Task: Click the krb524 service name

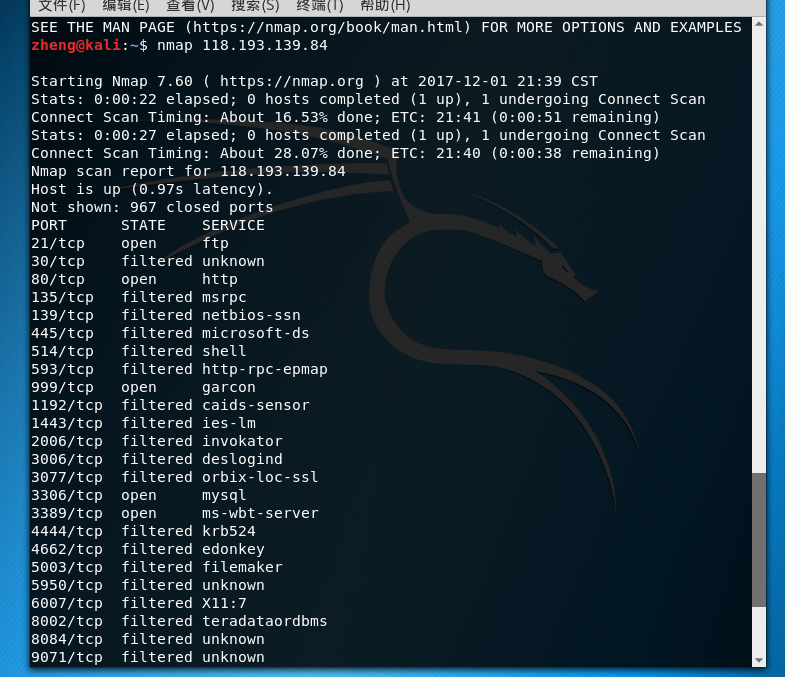Action: (229, 532)
